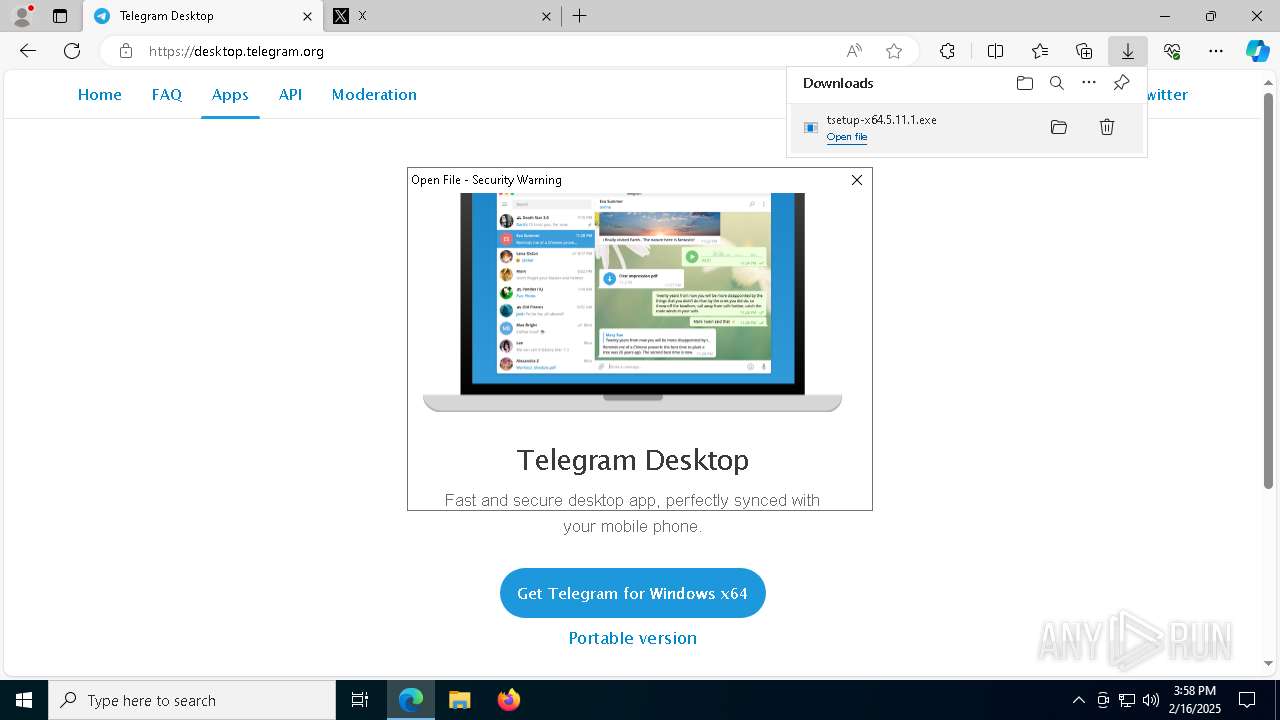This screenshot has width=1280, height=720.
Task: Click the page scrollbar down arrow
Action: tap(1269, 663)
